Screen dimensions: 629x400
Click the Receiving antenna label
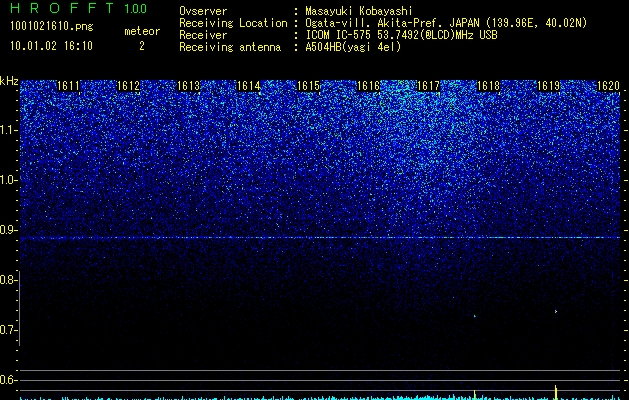pyautogui.click(x=230, y=47)
